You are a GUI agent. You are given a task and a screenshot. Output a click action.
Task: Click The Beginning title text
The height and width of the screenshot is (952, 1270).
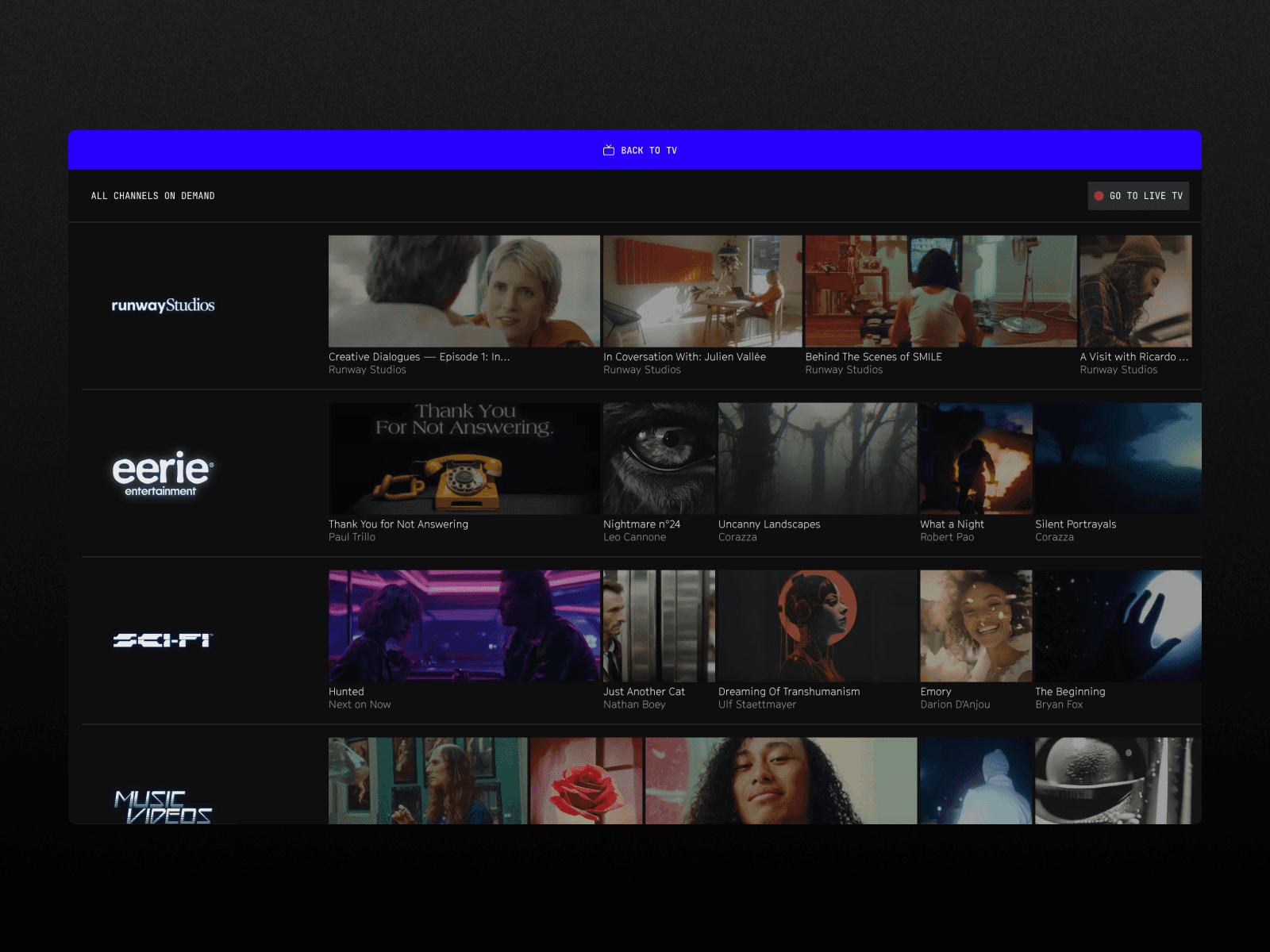pos(1070,692)
